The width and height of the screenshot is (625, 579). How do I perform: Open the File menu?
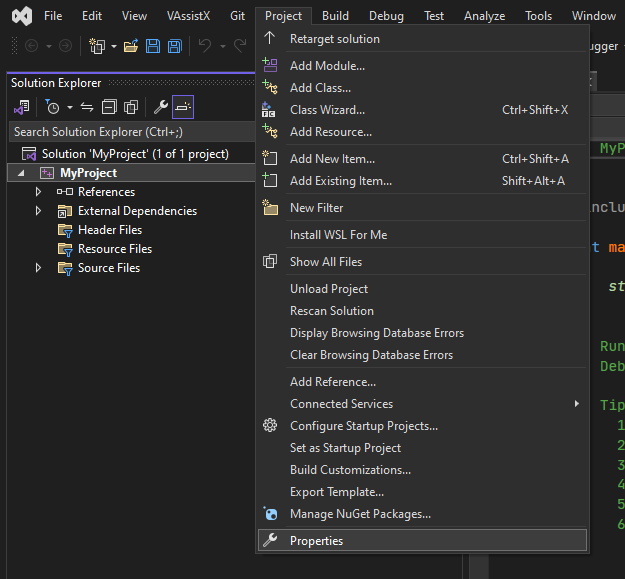tap(53, 16)
